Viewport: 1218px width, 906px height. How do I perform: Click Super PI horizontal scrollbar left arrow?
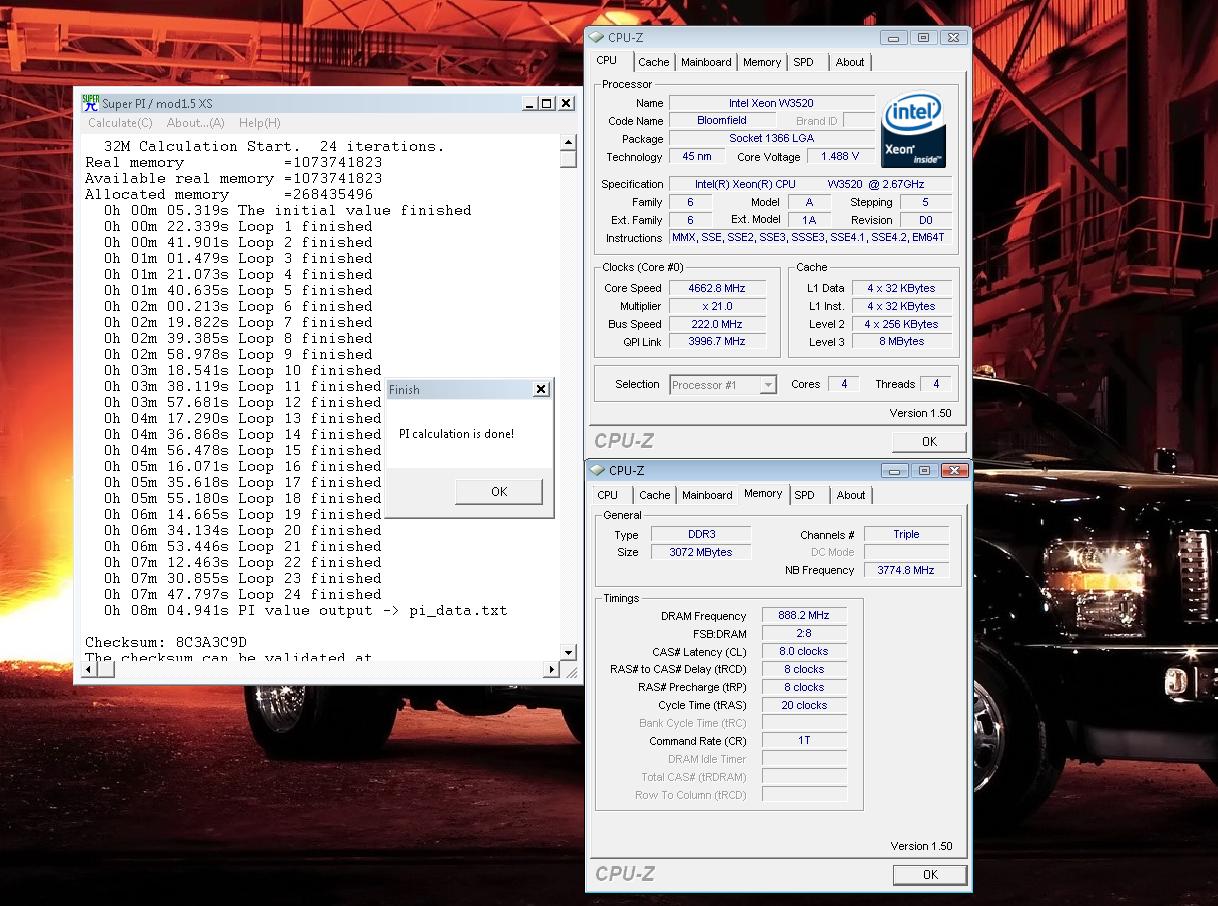pyautogui.click(x=91, y=669)
